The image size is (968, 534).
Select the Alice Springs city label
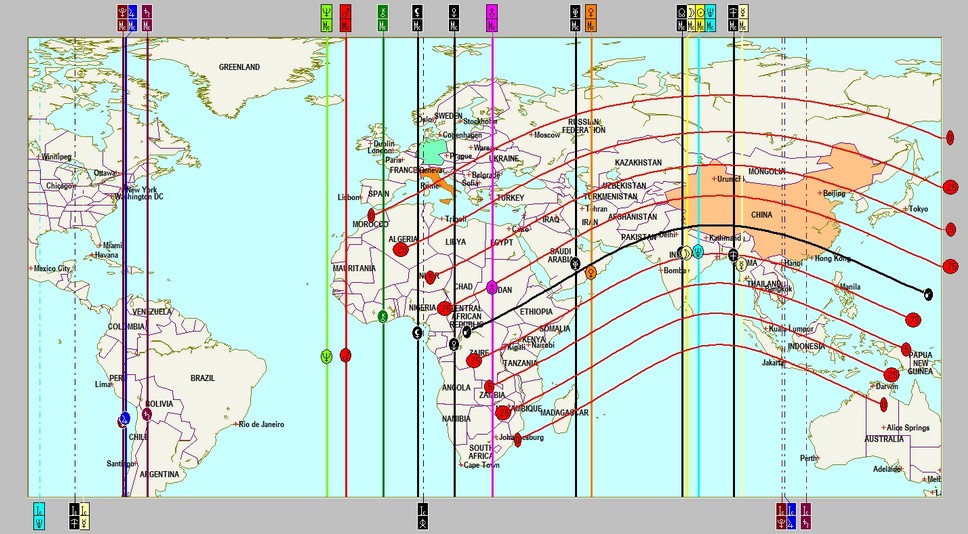tap(907, 428)
